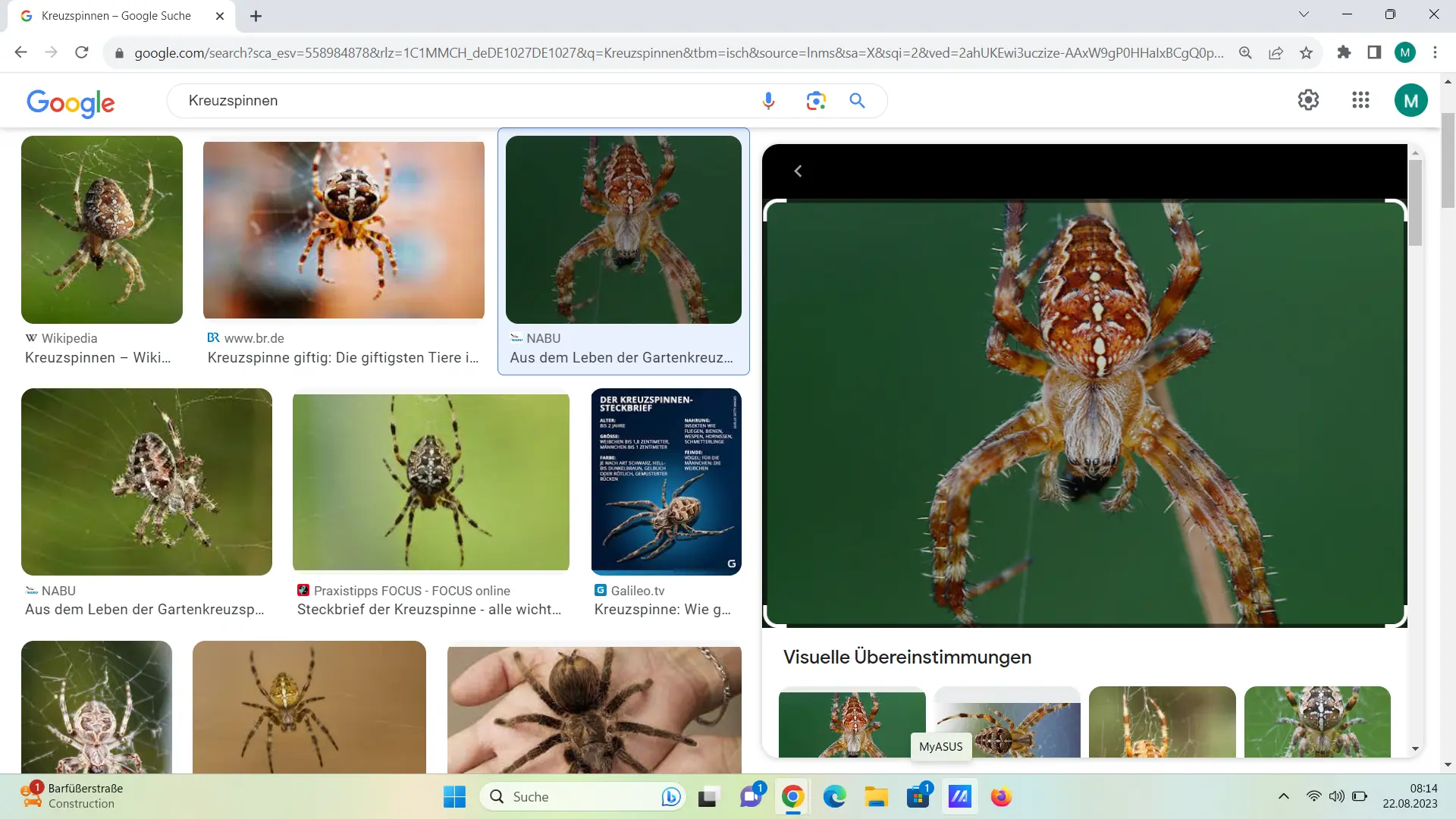The height and width of the screenshot is (819, 1456).
Task: Reload the current page
Action: coord(82,52)
